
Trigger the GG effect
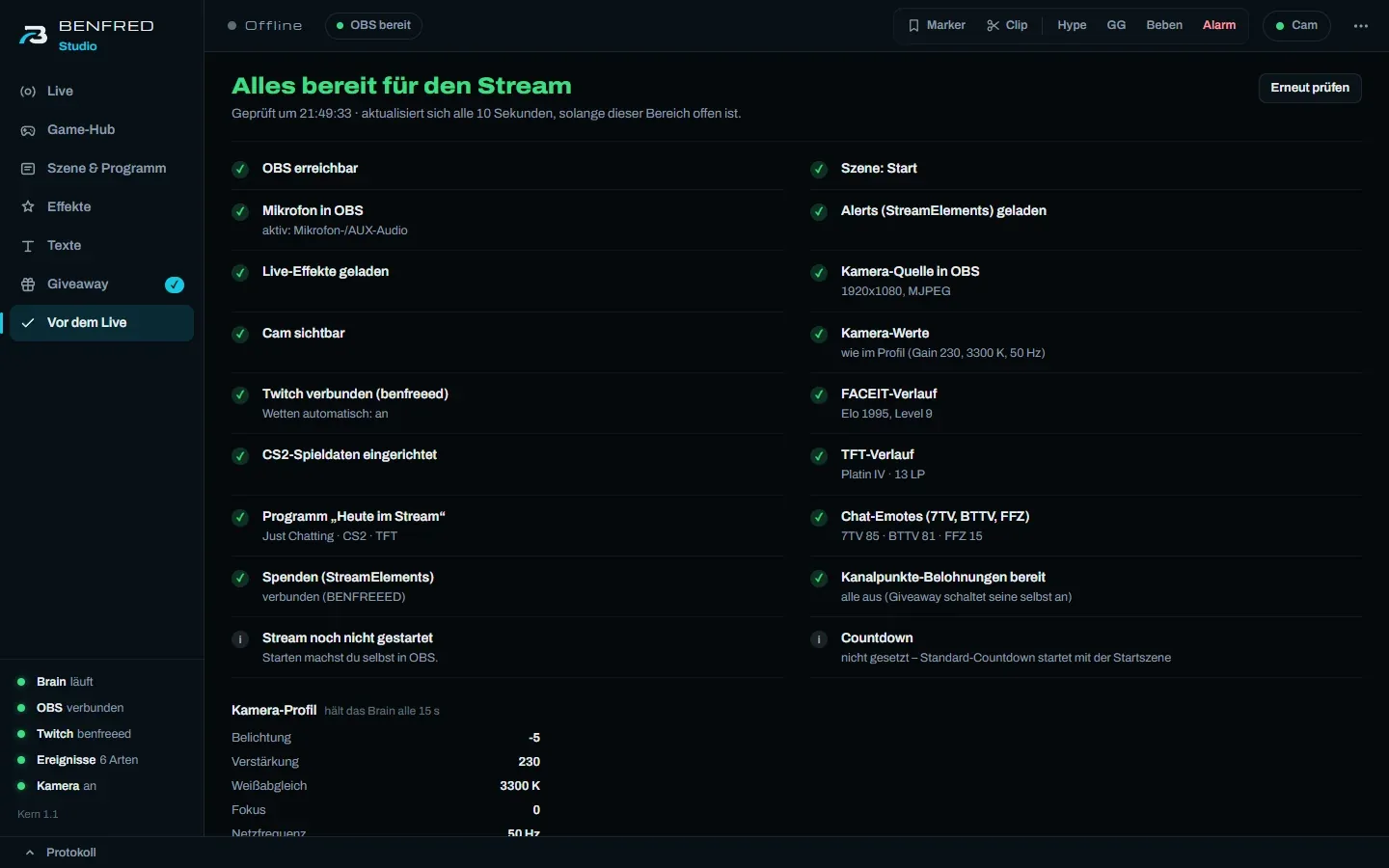click(1116, 25)
